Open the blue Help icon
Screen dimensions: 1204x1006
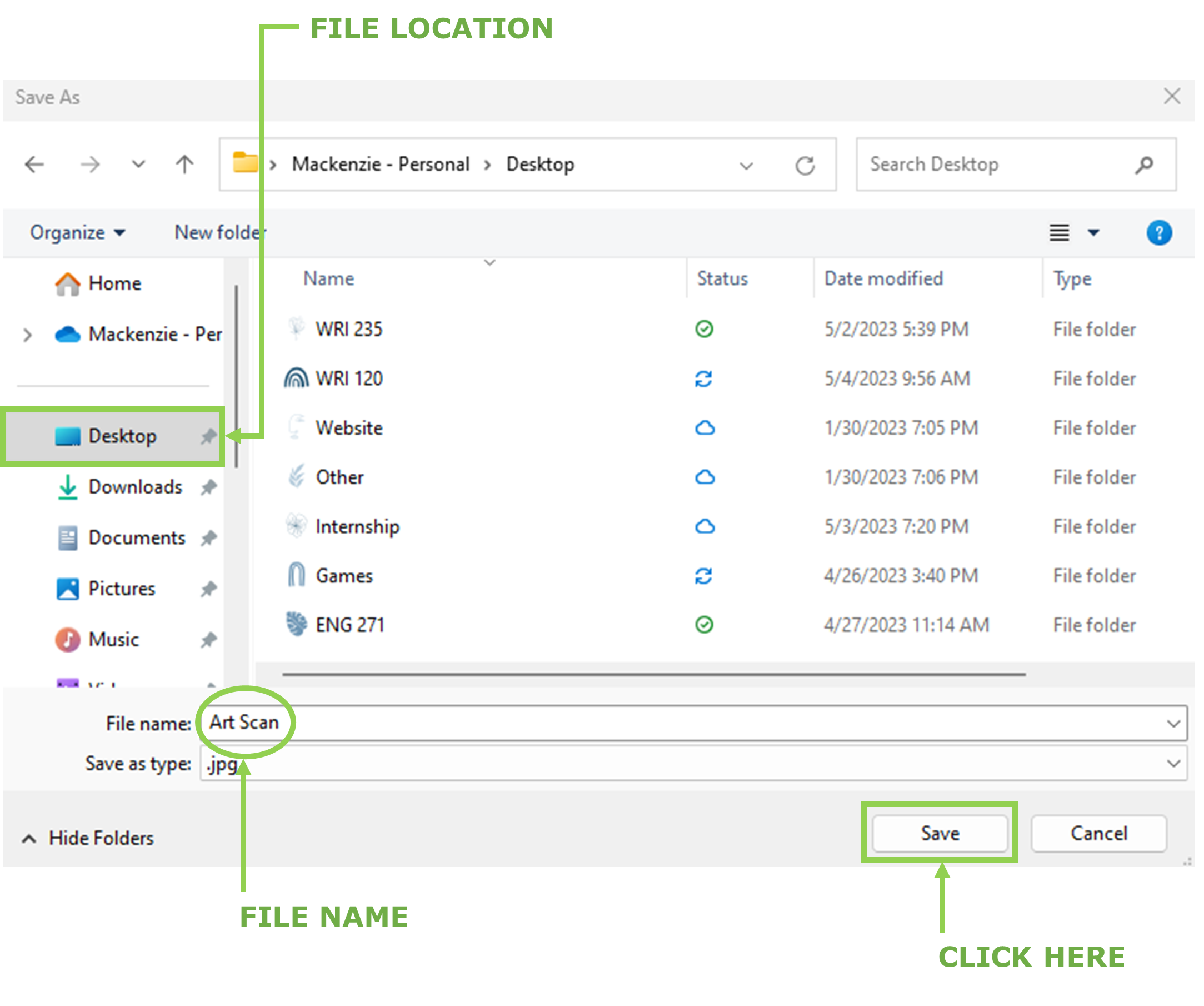[x=1158, y=233]
